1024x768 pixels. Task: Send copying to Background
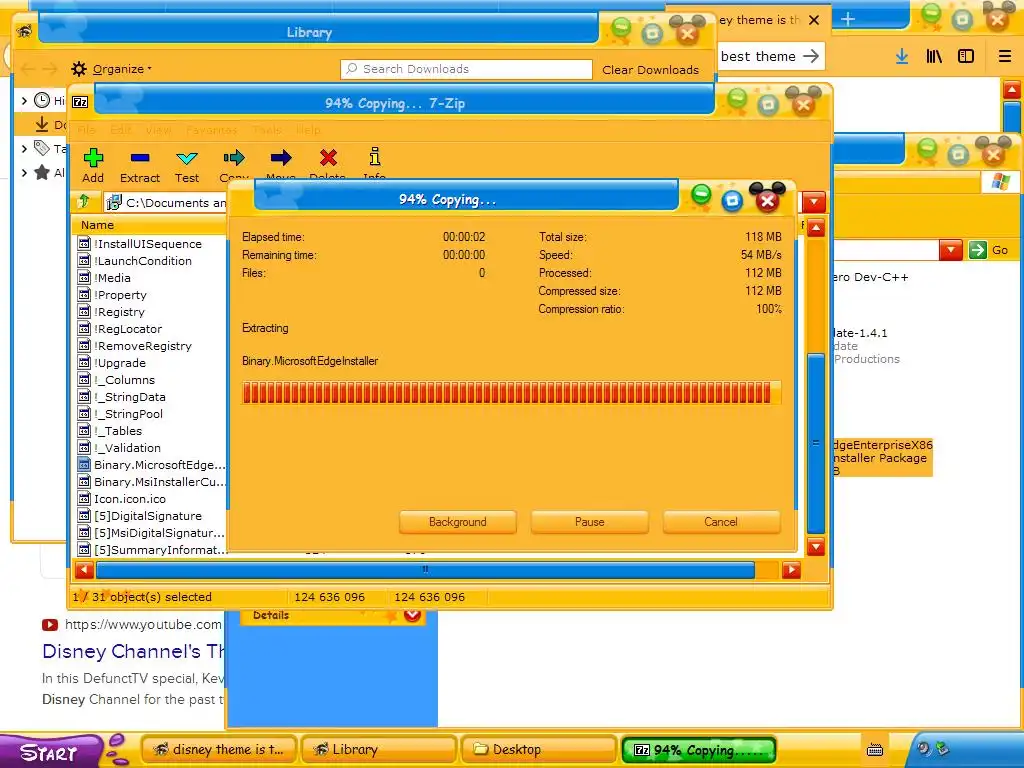[x=457, y=522]
